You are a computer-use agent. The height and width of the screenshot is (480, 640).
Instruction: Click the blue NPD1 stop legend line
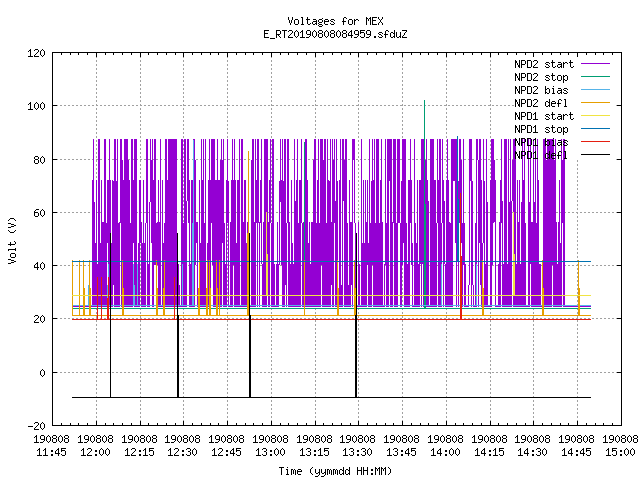(595, 129)
